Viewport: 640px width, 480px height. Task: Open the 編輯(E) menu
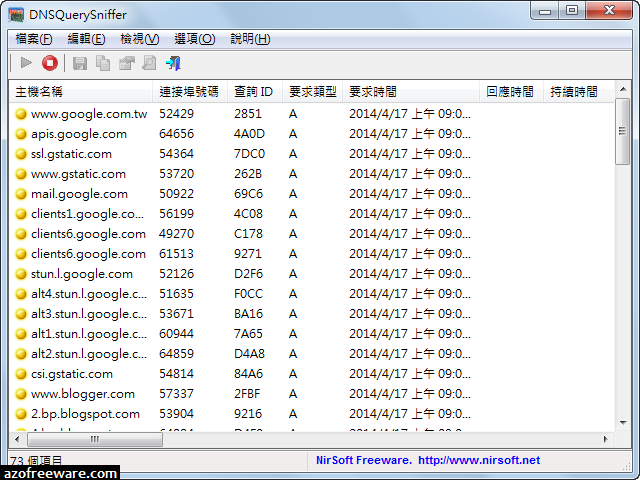pyautogui.click(x=86, y=39)
